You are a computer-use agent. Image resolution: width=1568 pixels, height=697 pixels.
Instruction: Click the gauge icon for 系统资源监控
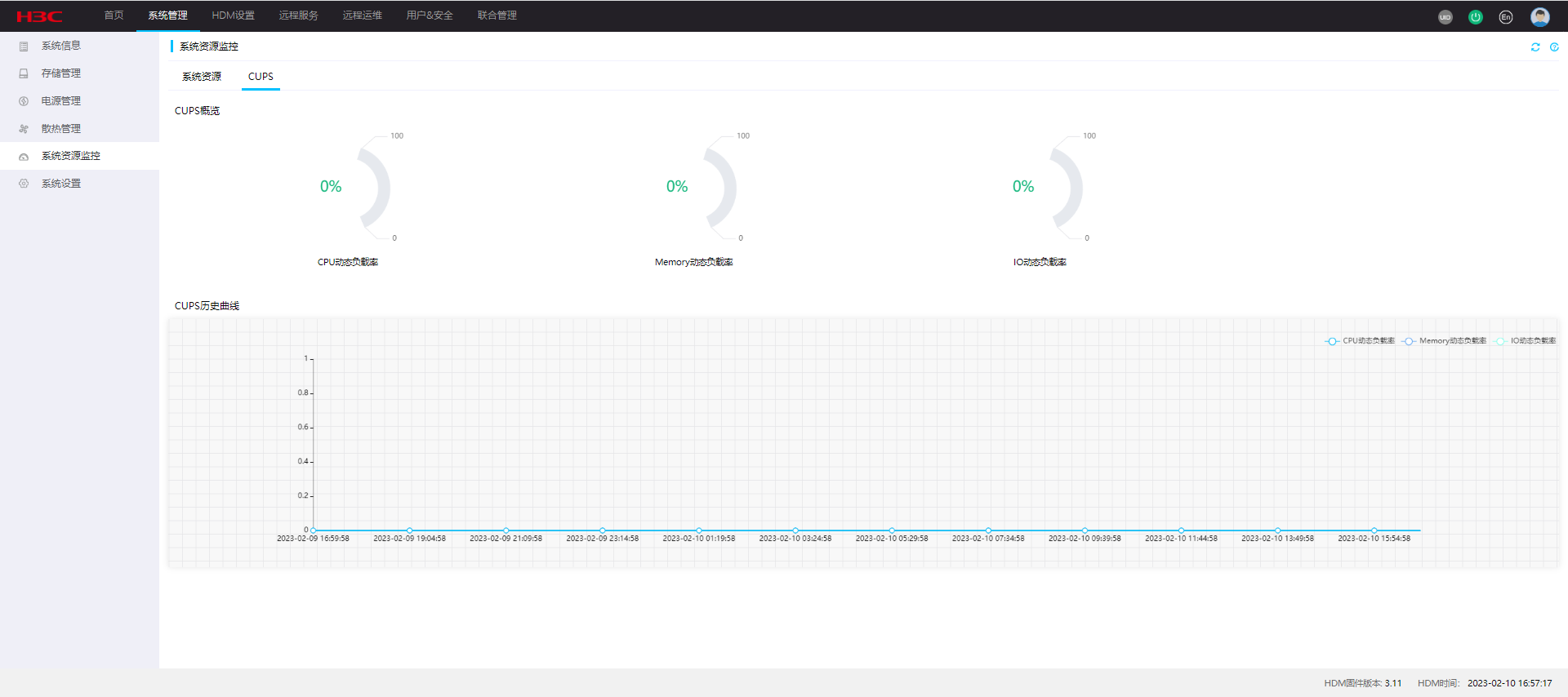pyautogui.click(x=24, y=157)
